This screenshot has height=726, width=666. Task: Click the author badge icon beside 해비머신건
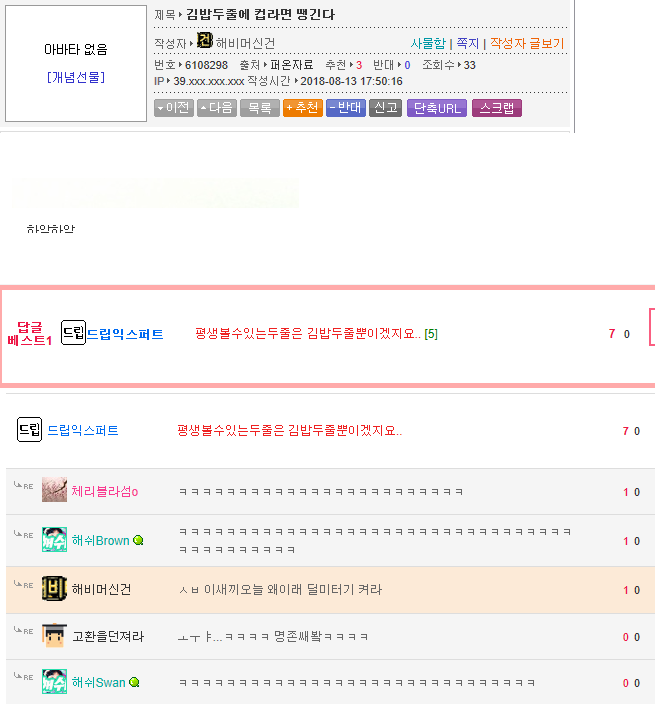tap(205, 41)
